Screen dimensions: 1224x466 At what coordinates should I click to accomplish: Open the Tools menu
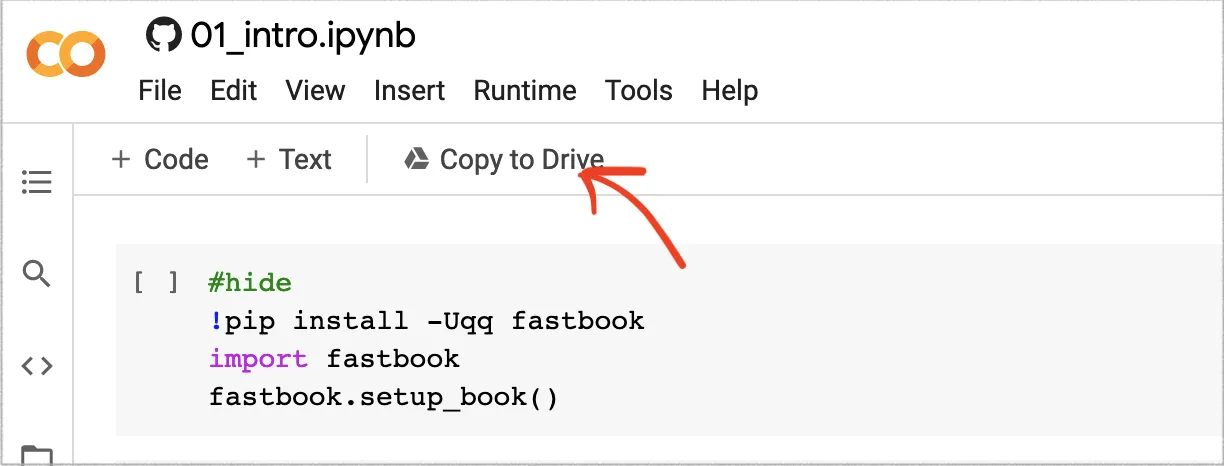(639, 91)
